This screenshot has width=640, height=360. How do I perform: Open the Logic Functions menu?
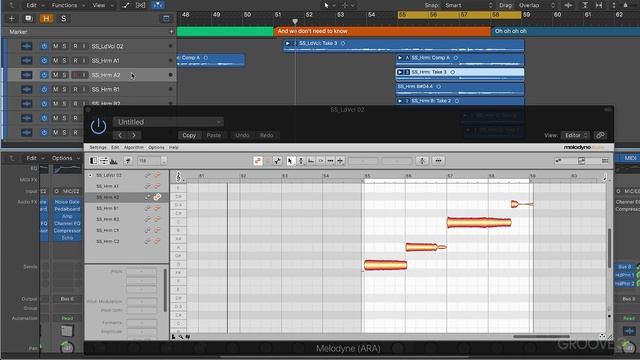point(68,5)
